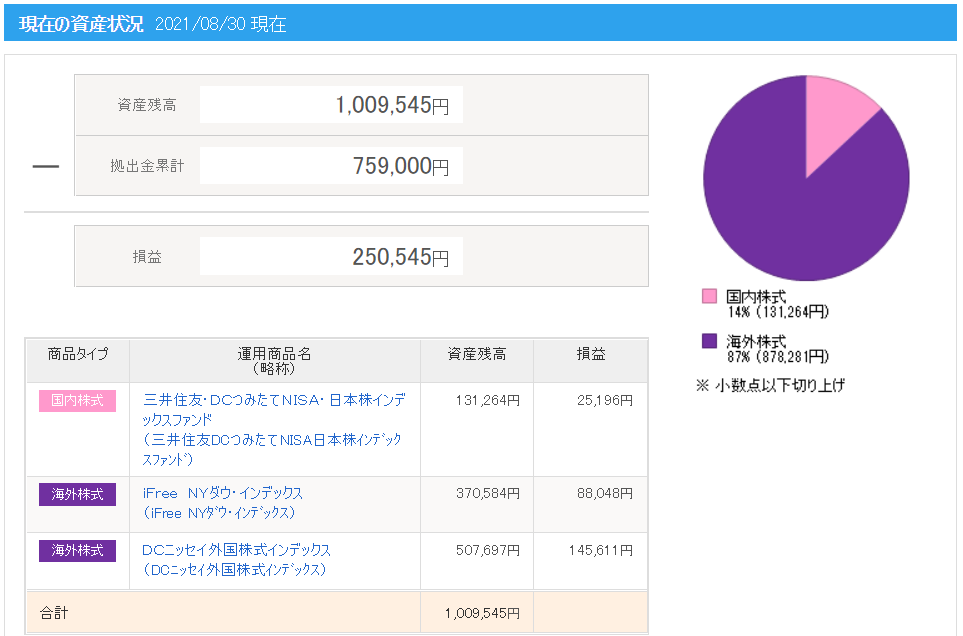
Task: Click the 資産残高 amount field showing 1,009,545円
Action: [x=332, y=105]
